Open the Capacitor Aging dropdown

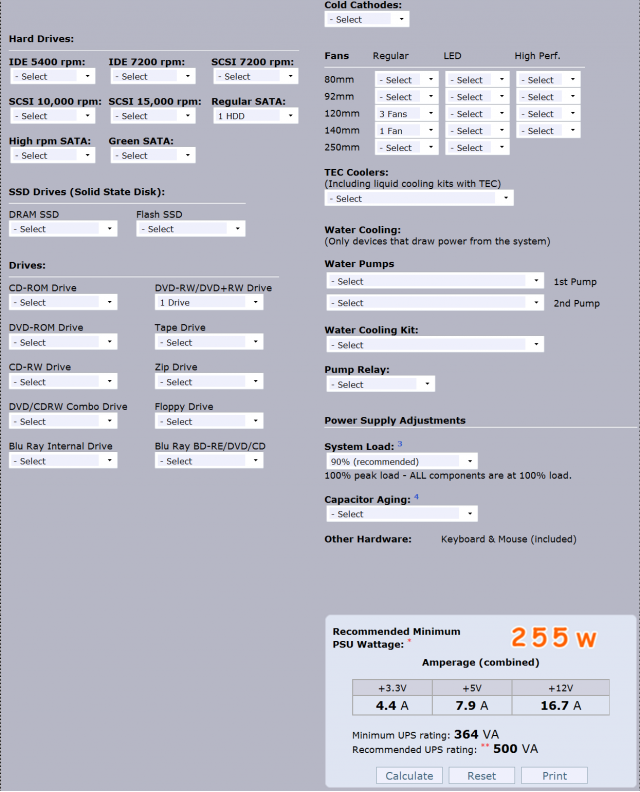coord(402,514)
